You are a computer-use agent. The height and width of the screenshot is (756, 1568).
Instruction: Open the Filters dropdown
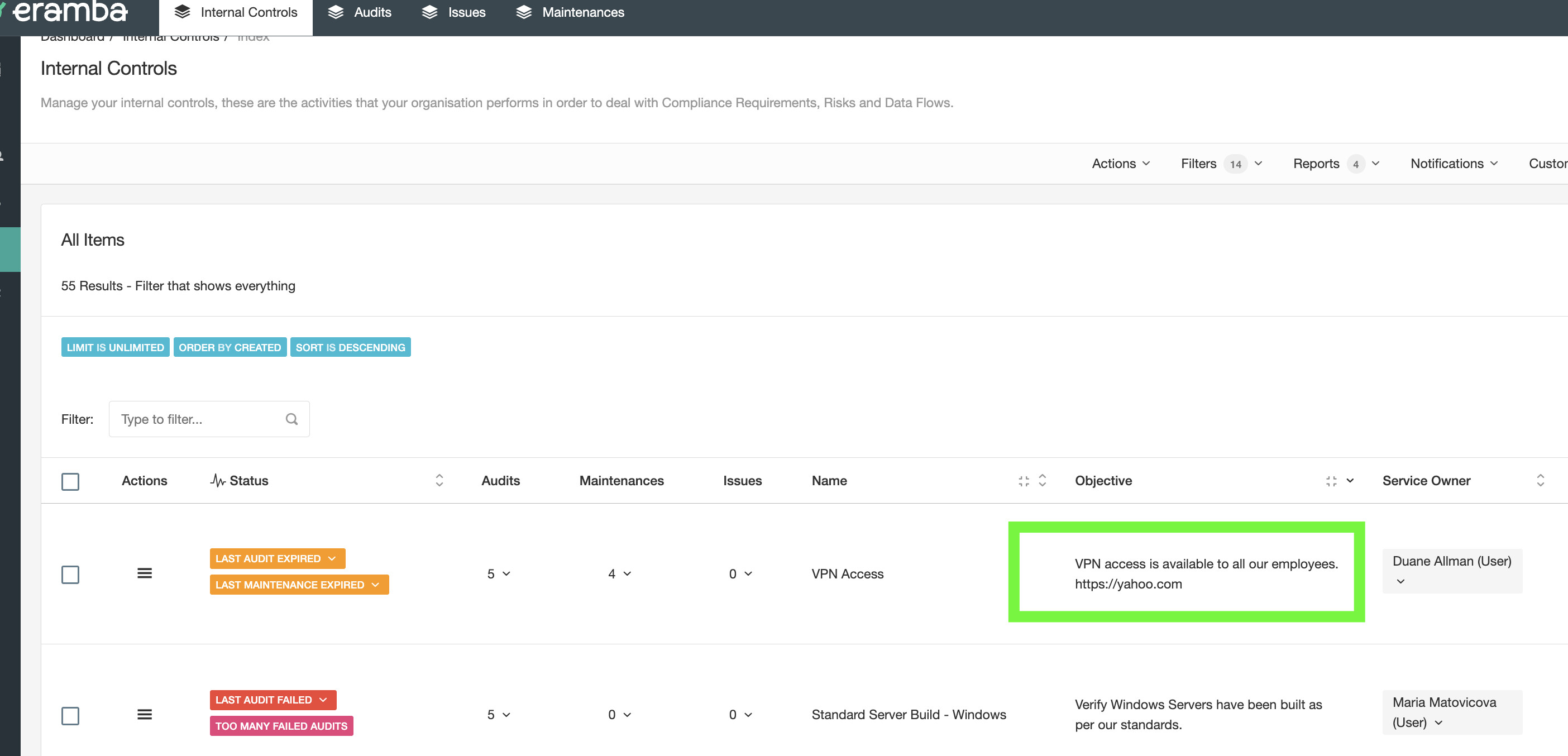tap(1221, 163)
